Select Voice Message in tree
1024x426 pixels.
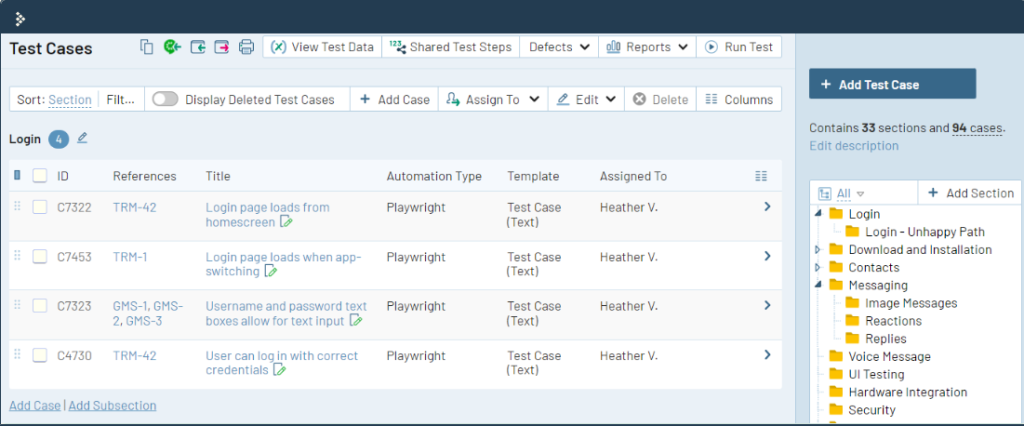[889, 357]
